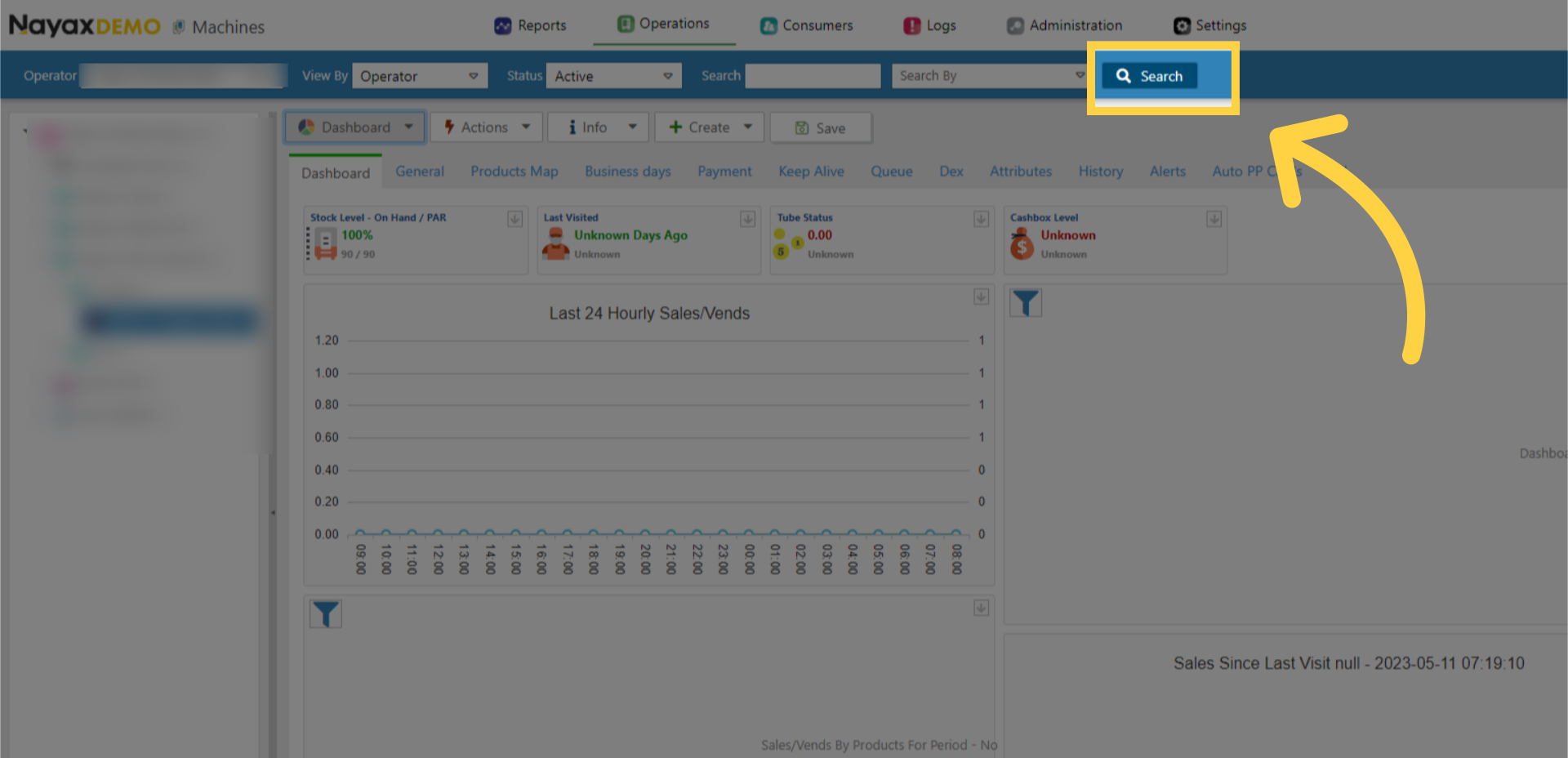Switch to the Payment tab

(724, 172)
